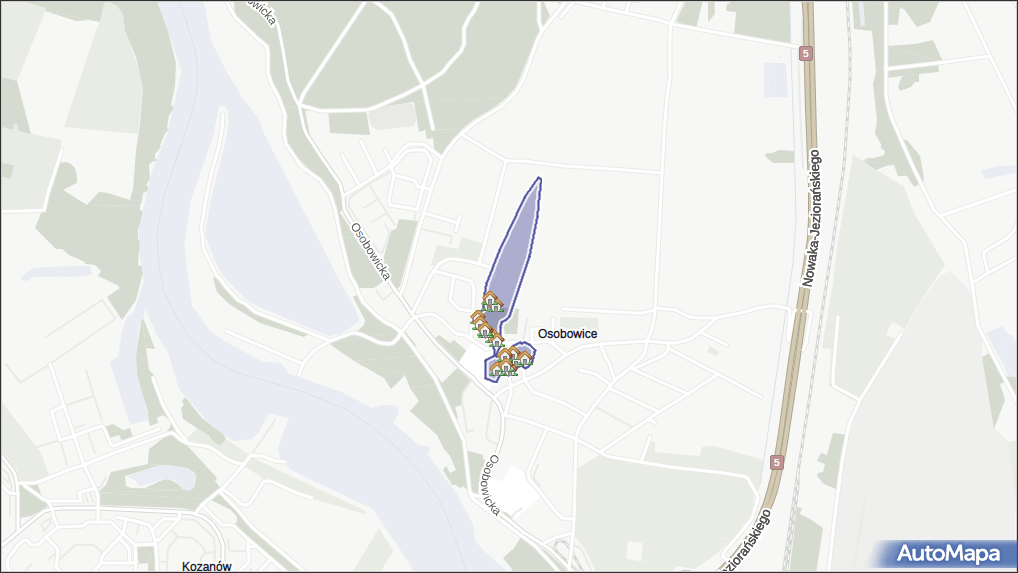Click the upper-left house of diagonal row
This screenshot has width=1018, height=573.
click(x=477, y=319)
